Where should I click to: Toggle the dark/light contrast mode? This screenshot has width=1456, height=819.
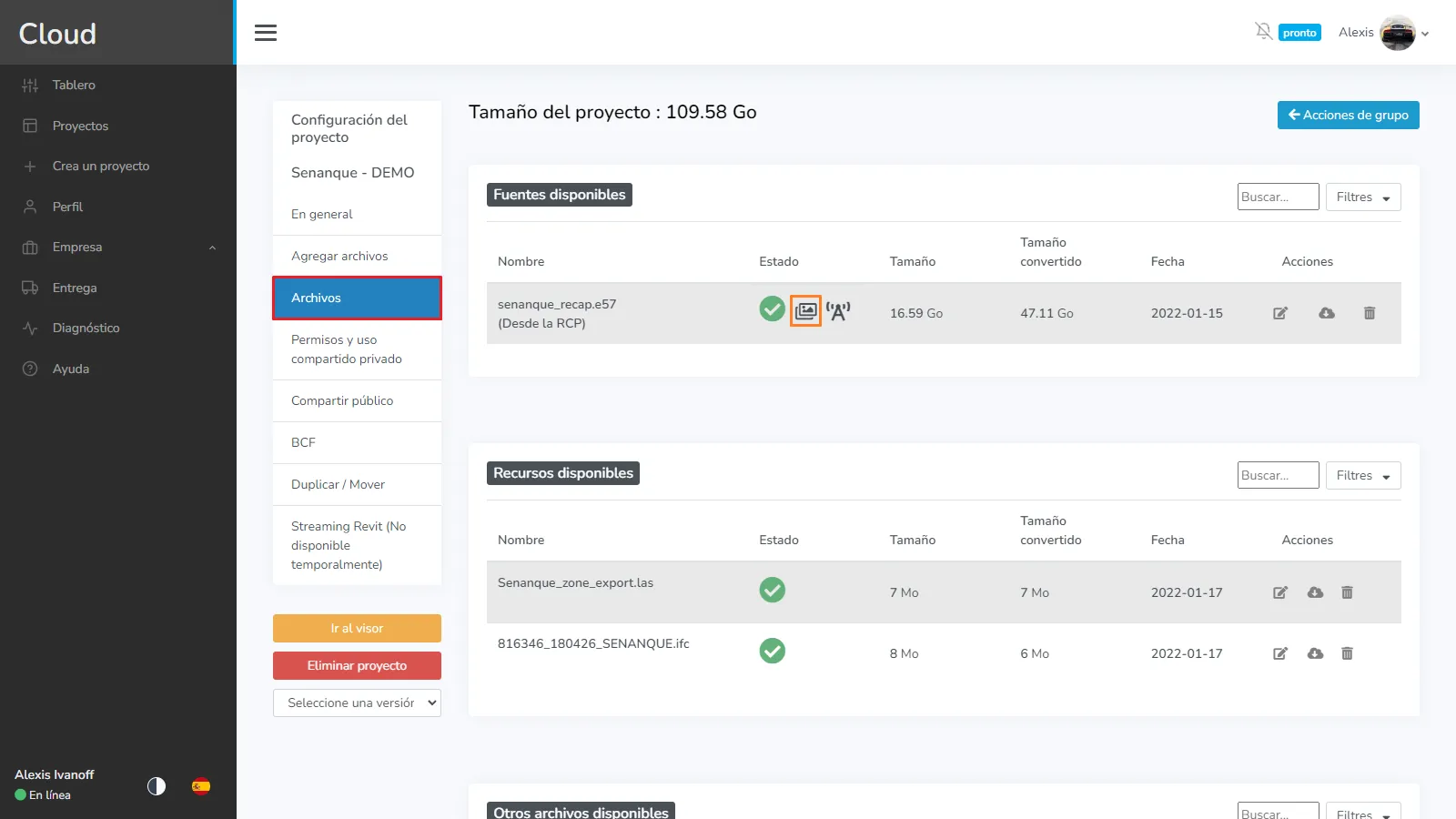click(x=157, y=786)
